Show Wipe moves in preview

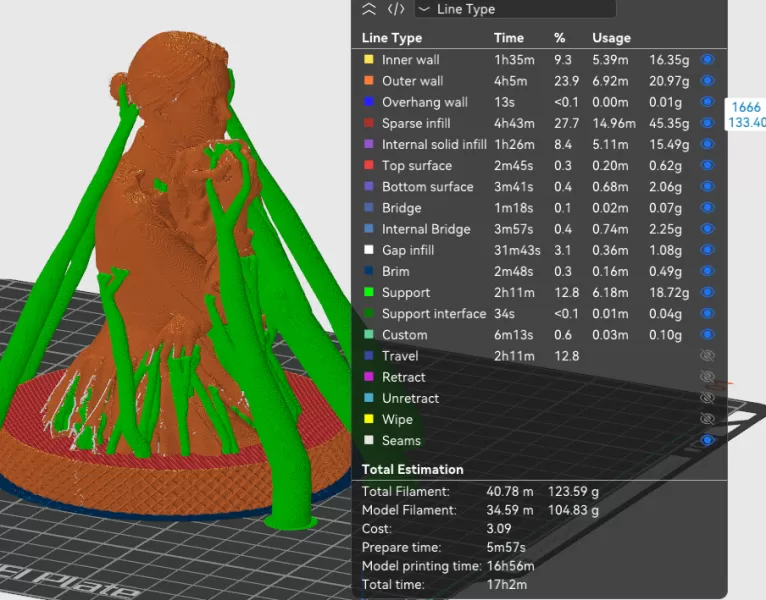coord(708,419)
